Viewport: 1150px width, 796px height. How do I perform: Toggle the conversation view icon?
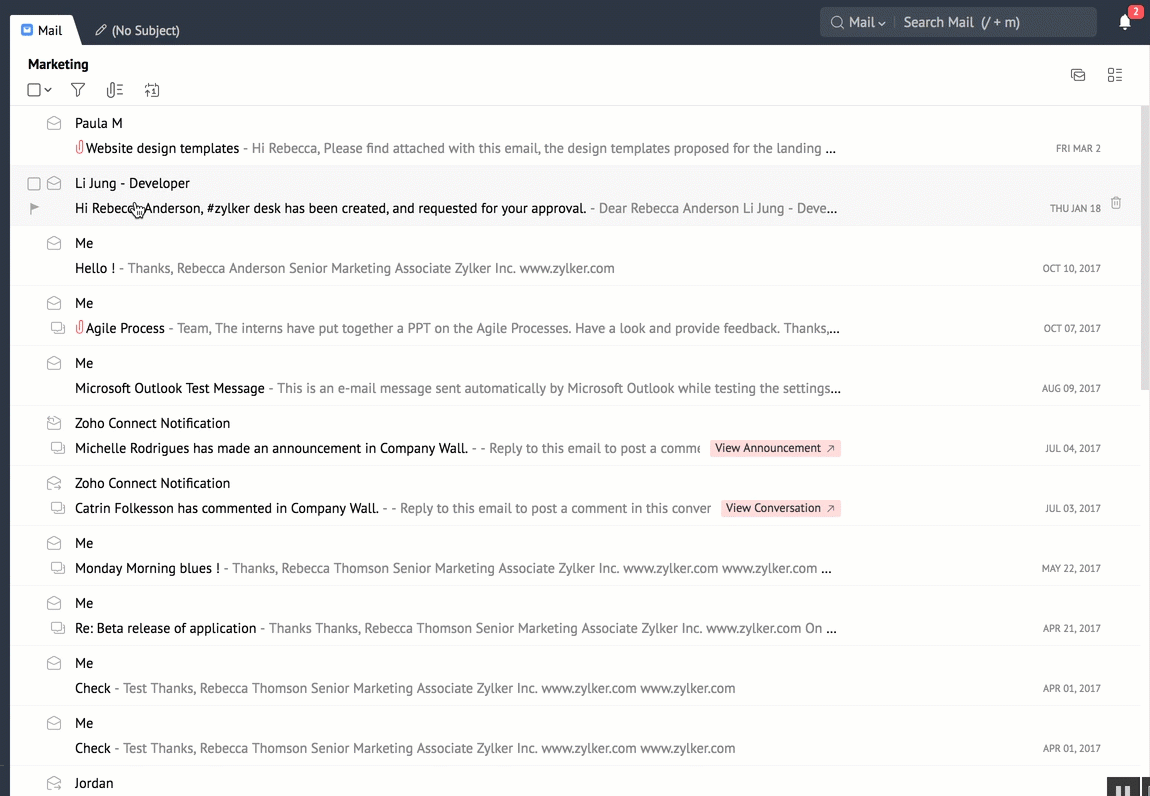(x=1078, y=75)
